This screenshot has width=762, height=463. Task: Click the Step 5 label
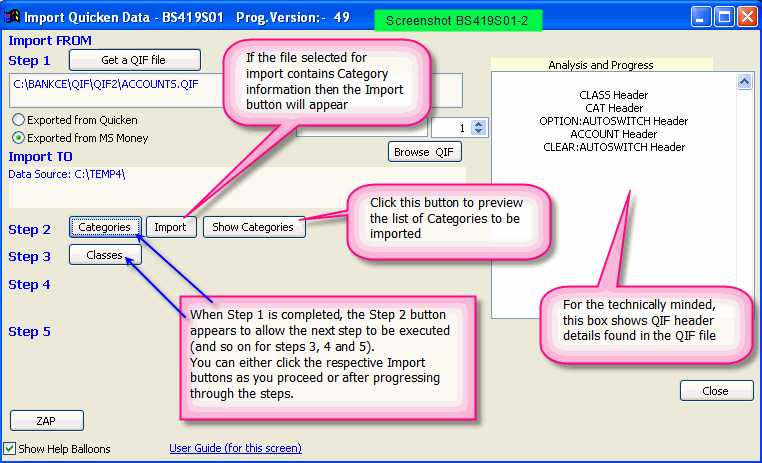[29, 332]
